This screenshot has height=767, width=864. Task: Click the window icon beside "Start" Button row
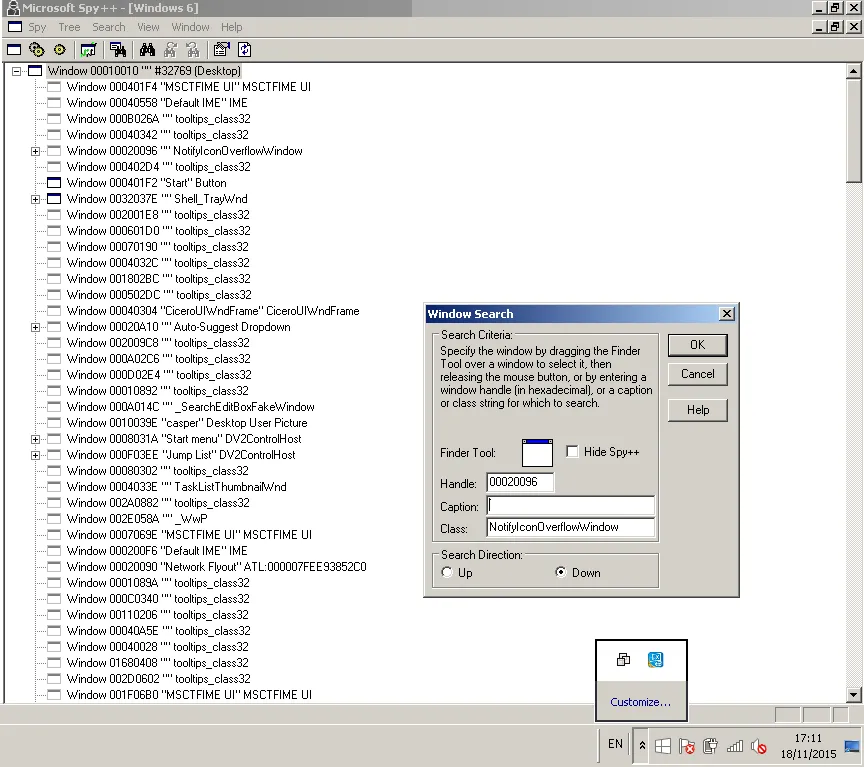pos(54,183)
